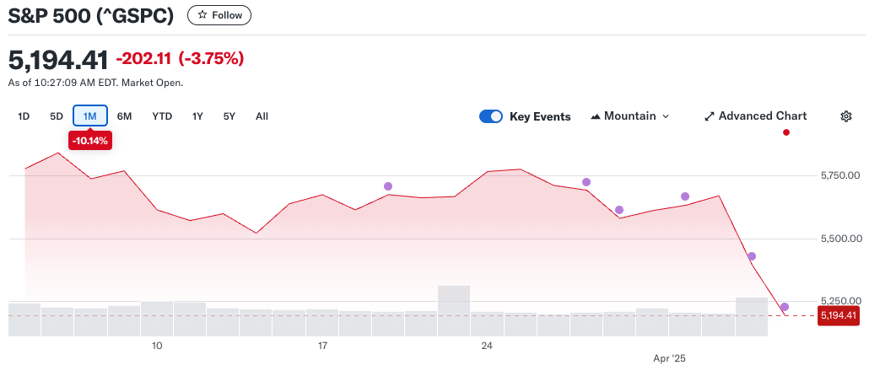Click the purple key event dot at chart end
880x376 pixels.
point(785,307)
